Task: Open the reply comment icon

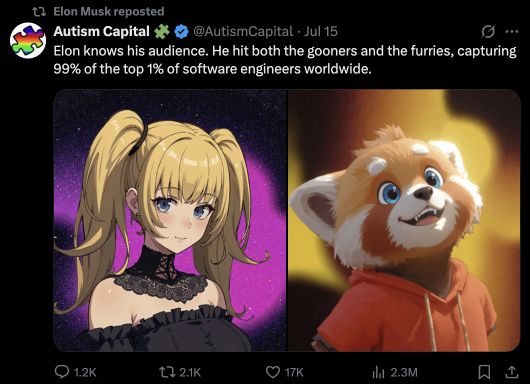Action: pos(62,372)
